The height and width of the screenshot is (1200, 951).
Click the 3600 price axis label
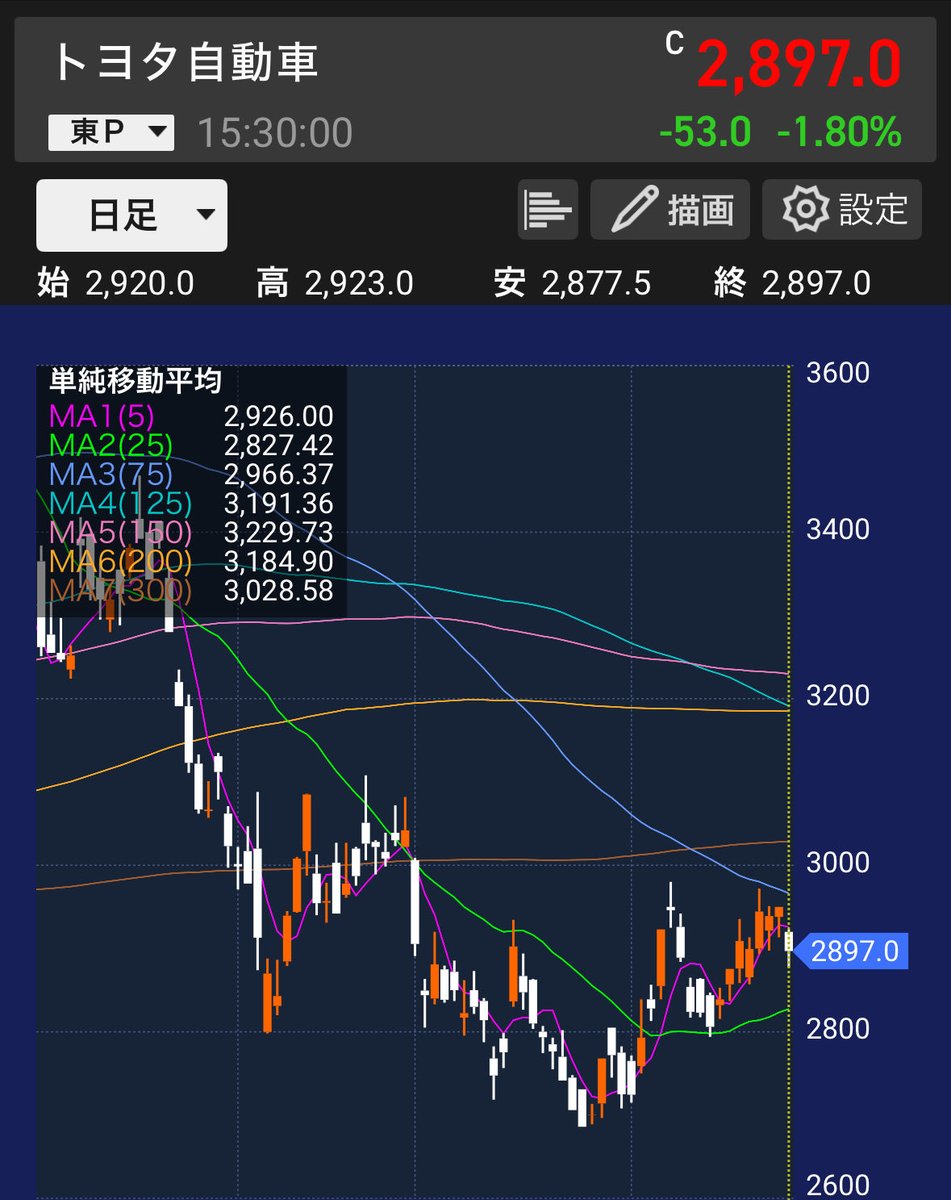click(x=838, y=374)
